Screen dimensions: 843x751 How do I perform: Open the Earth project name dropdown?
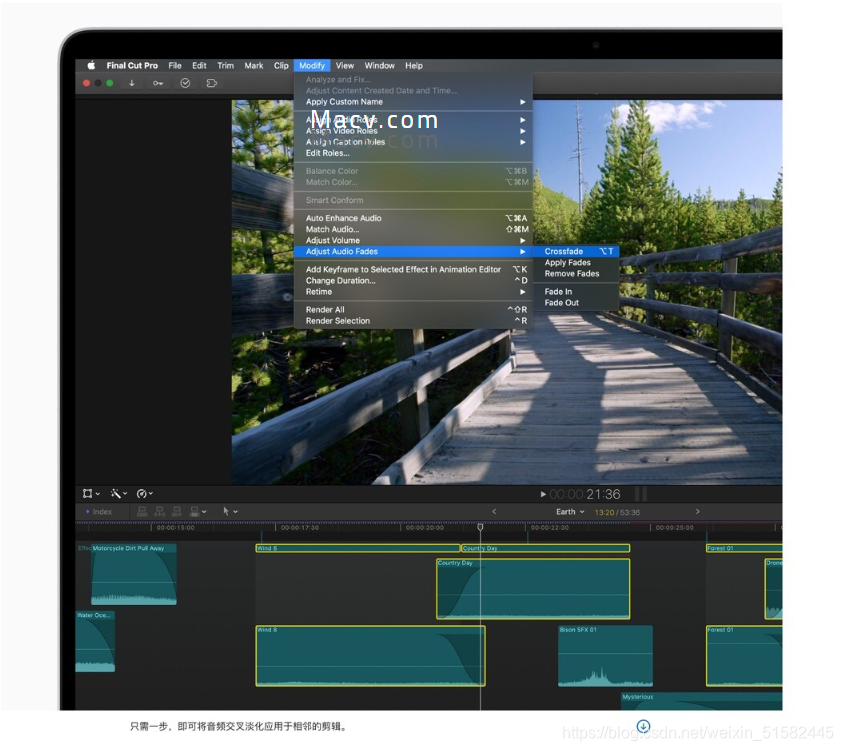pos(570,512)
